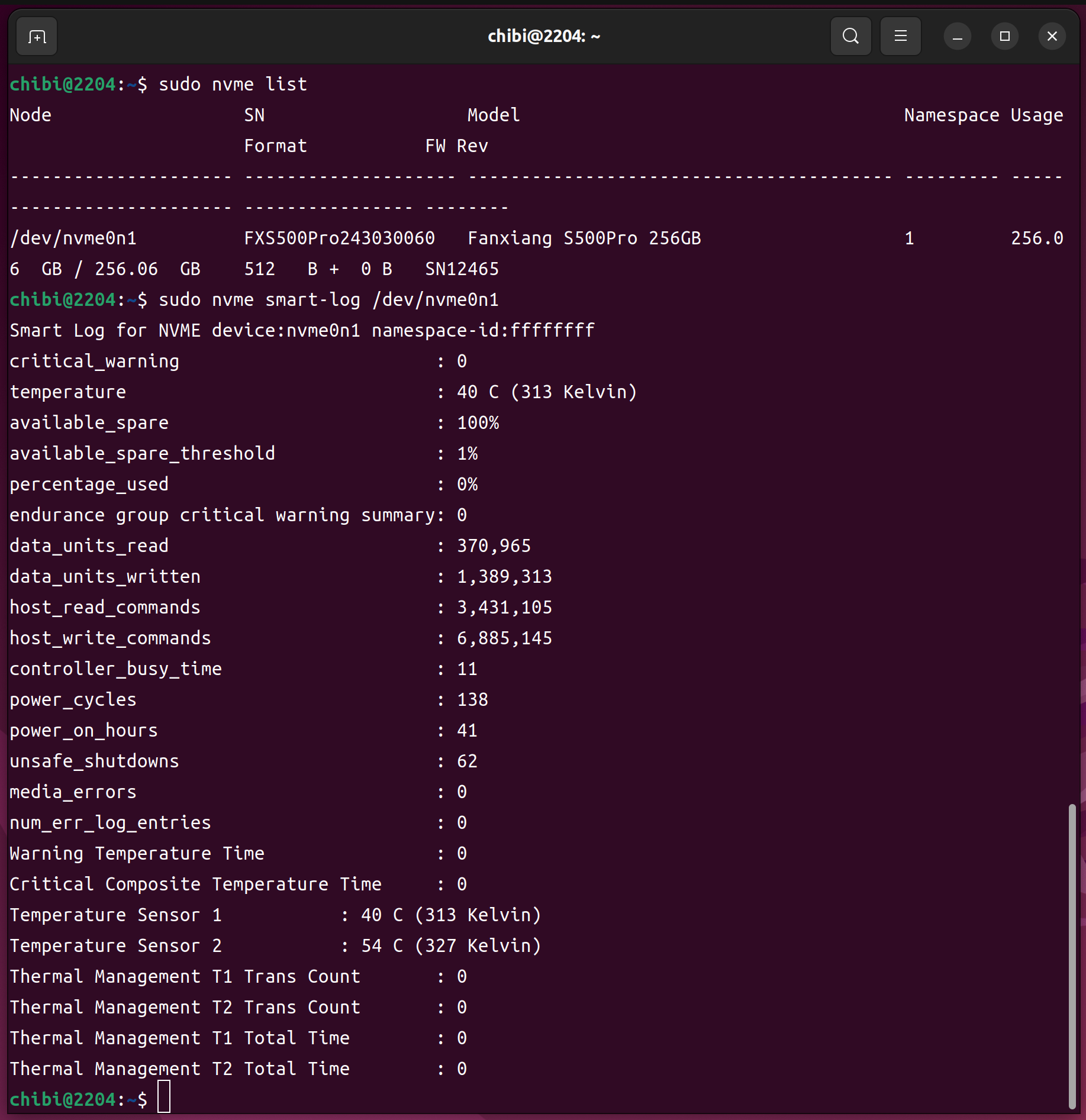Click the 'sudo nvme smart-log' command line
The height and width of the screenshot is (1120, 1086).
click(328, 300)
